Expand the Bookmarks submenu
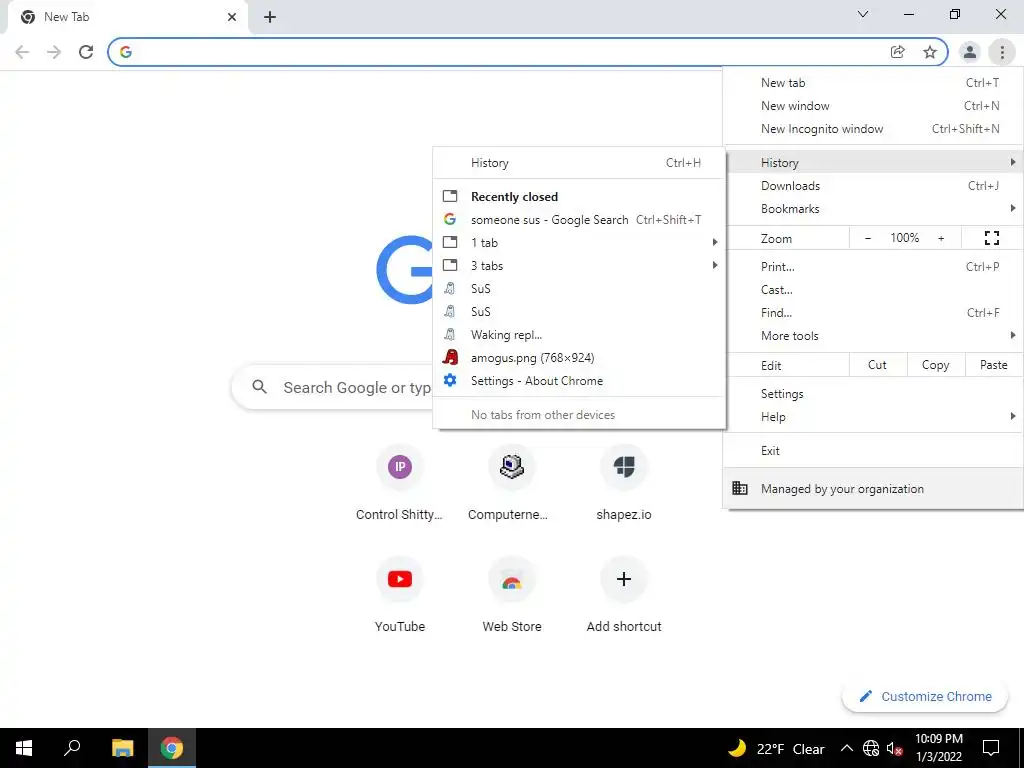The width and height of the screenshot is (1024, 768). pos(873,209)
